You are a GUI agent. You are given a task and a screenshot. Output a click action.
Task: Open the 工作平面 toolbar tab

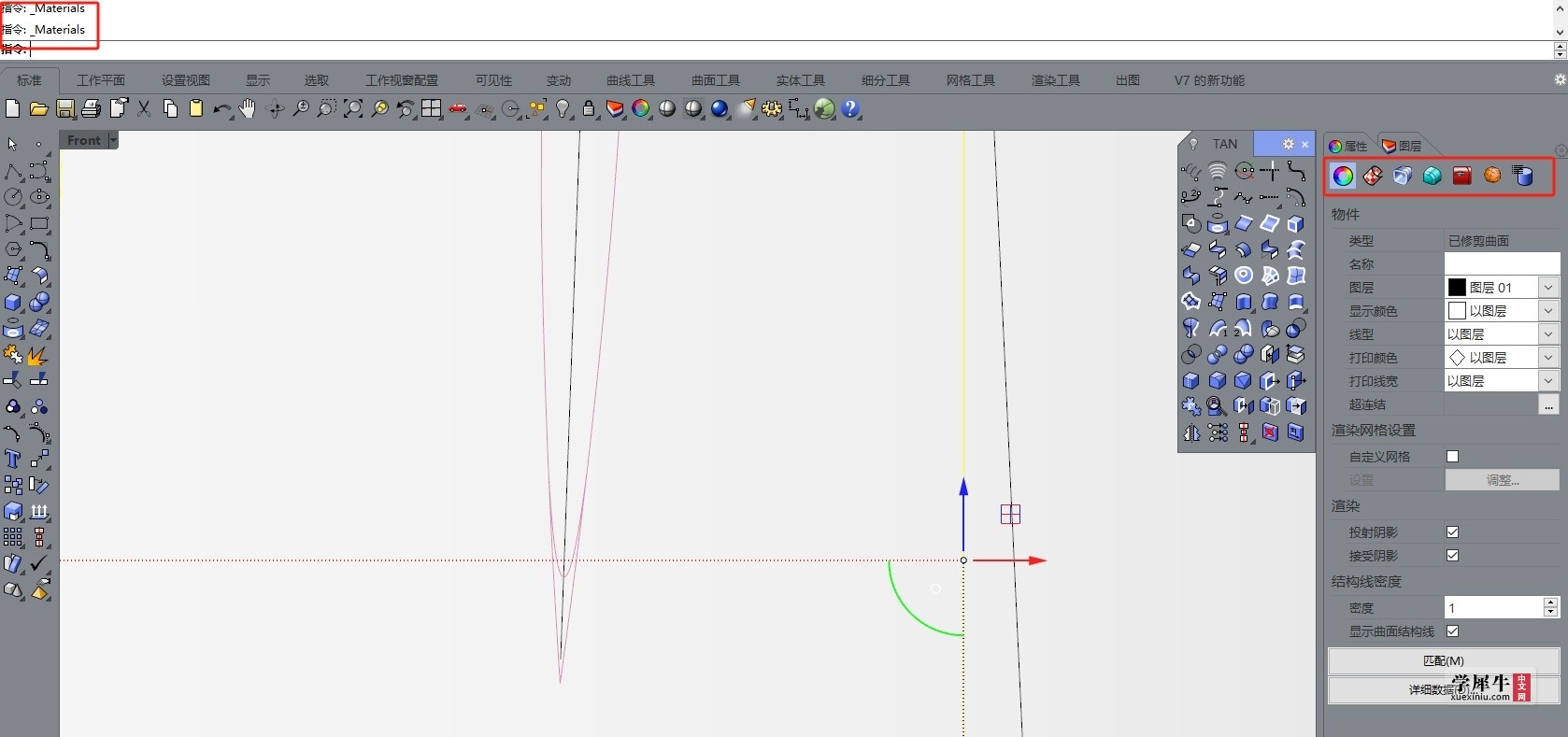[x=101, y=80]
